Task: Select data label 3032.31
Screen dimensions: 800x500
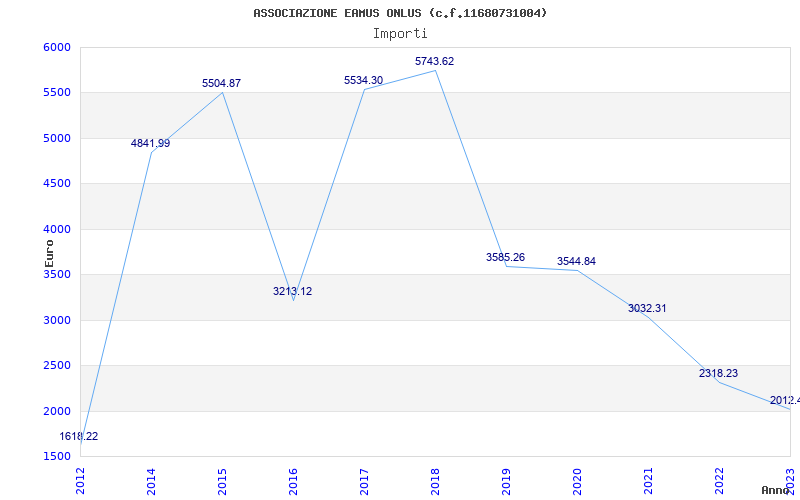Action: pyautogui.click(x=647, y=308)
